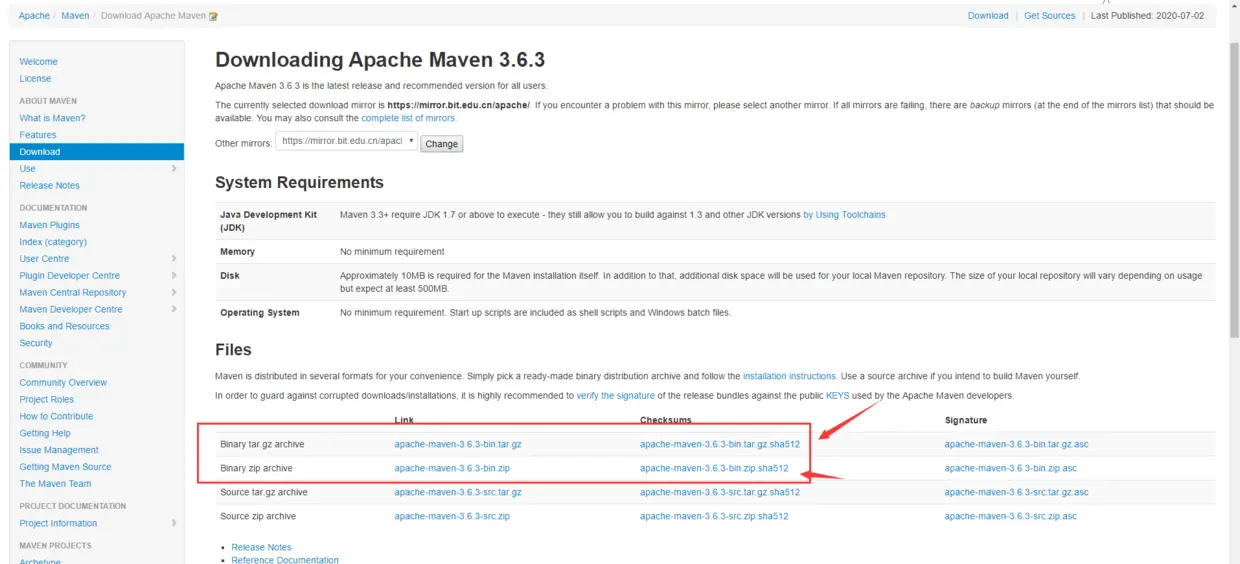Expand the Use sidebar chevron
This screenshot has height=564, width=1240.
pyautogui.click(x=174, y=168)
